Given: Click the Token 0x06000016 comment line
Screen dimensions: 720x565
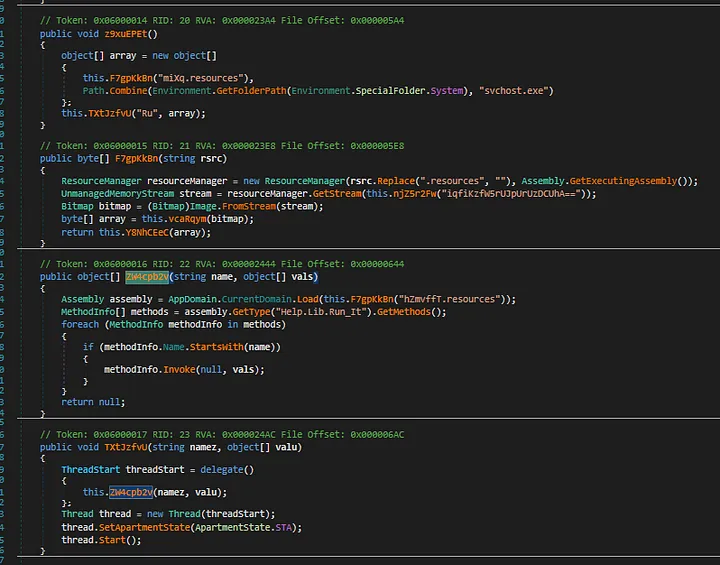Looking at the screenshot, I should tap(222, 264).
